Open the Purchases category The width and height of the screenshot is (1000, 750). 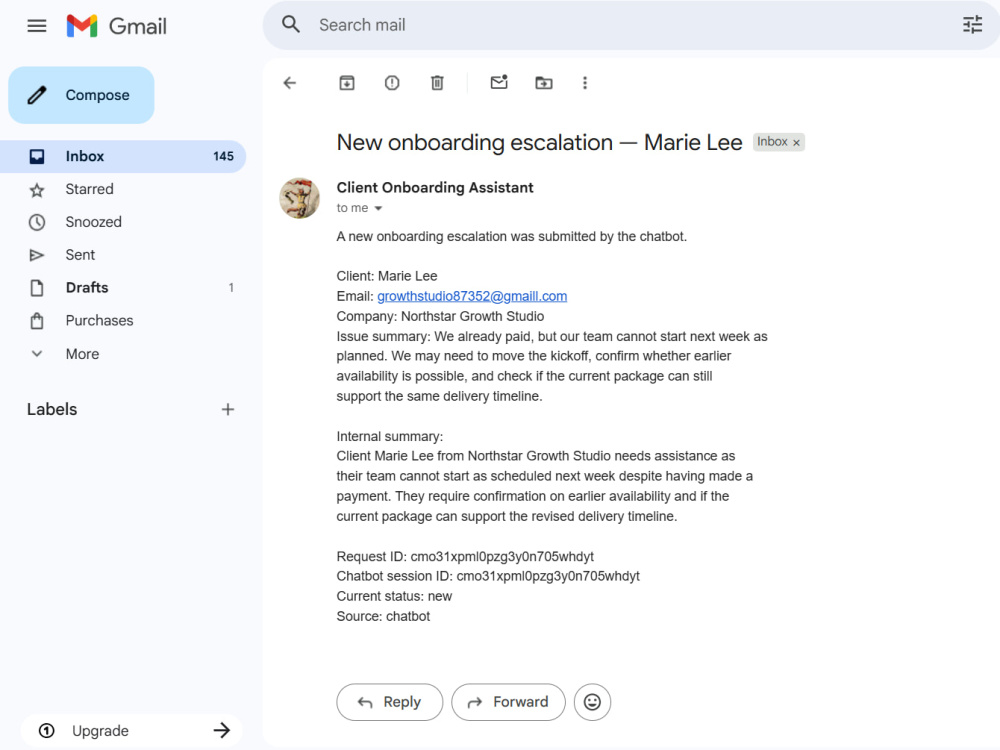tap(122, 321)
